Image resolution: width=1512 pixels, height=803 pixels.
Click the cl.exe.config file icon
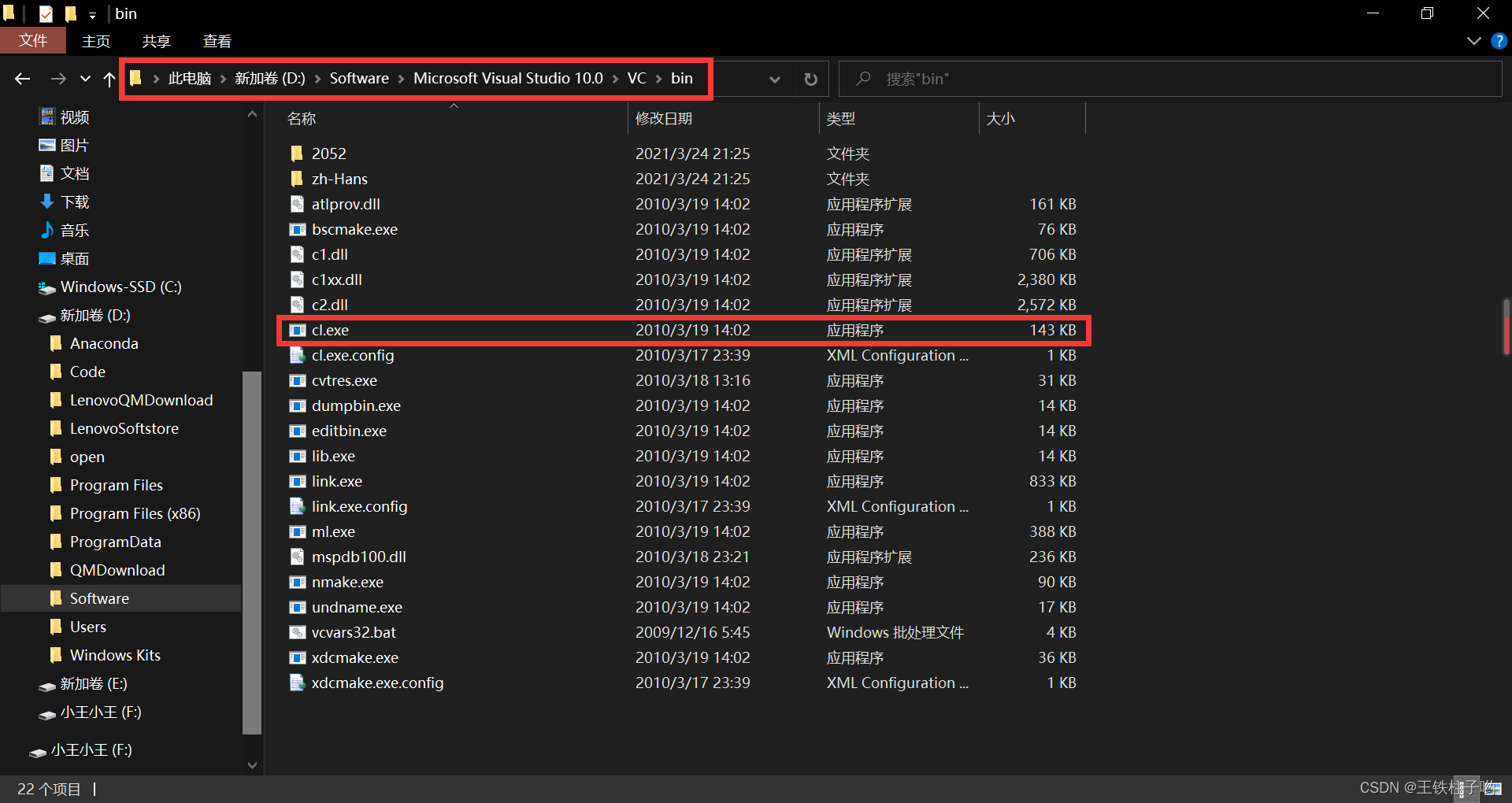297,356
